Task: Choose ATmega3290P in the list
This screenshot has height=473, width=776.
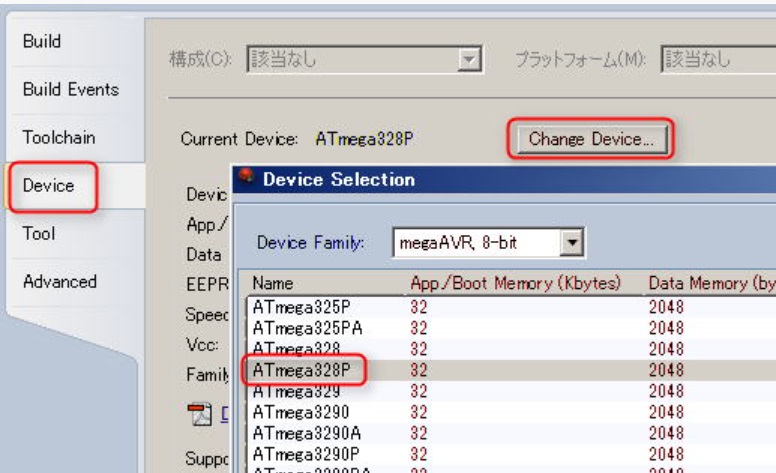Action: (x=298, y=451)
